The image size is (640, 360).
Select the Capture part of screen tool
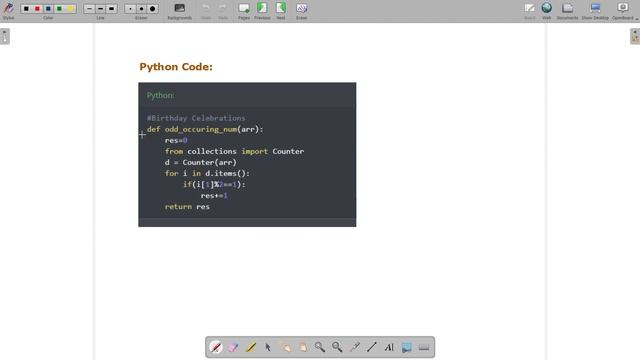click(407, 347)
